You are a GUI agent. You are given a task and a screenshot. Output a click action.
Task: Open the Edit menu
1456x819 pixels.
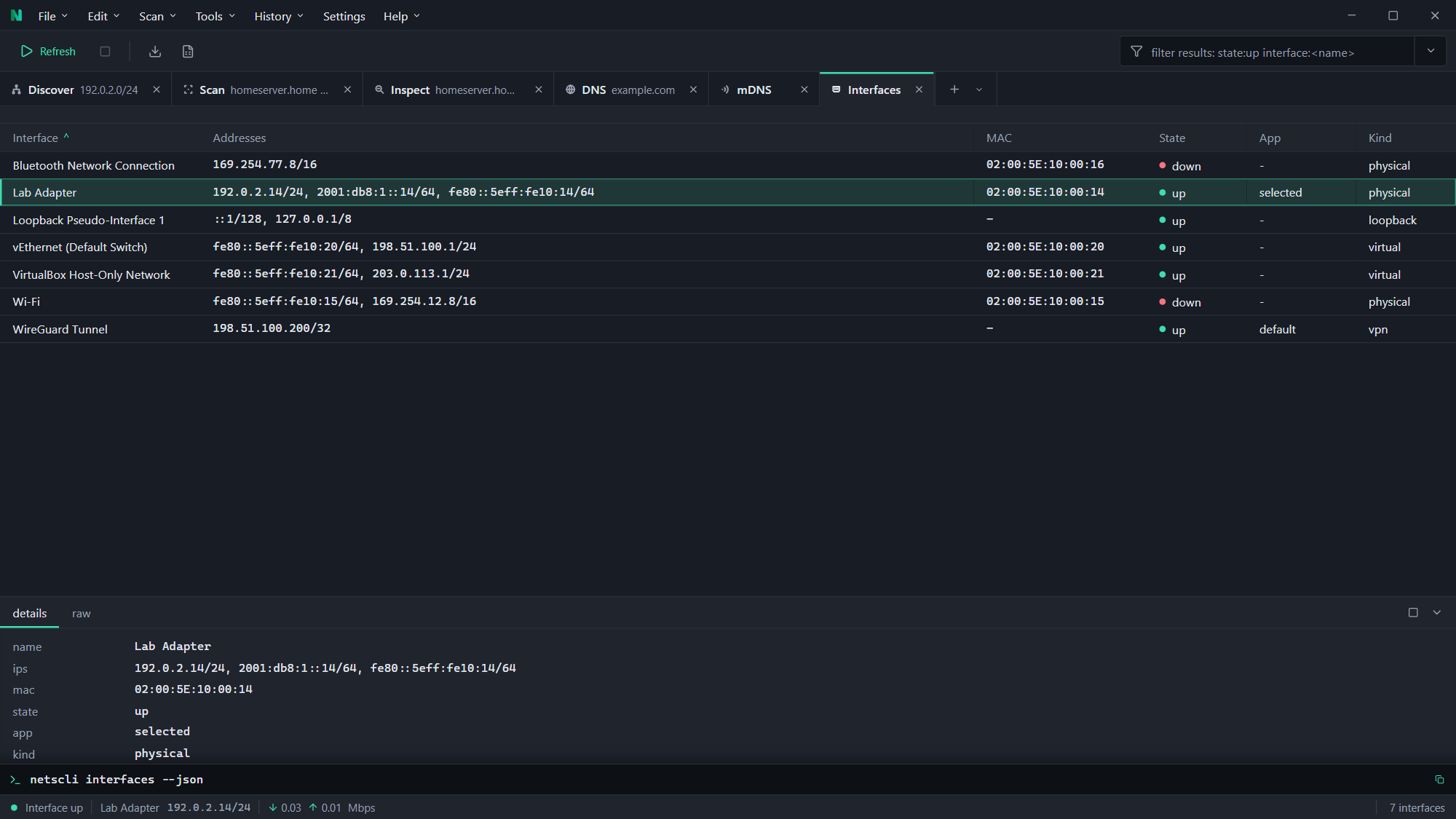coord(103,16)
